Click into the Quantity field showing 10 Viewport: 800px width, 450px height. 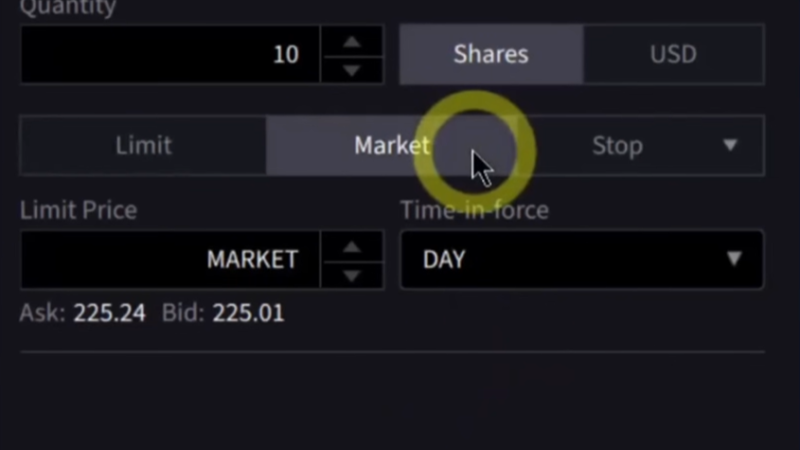[x=170, y=54]
